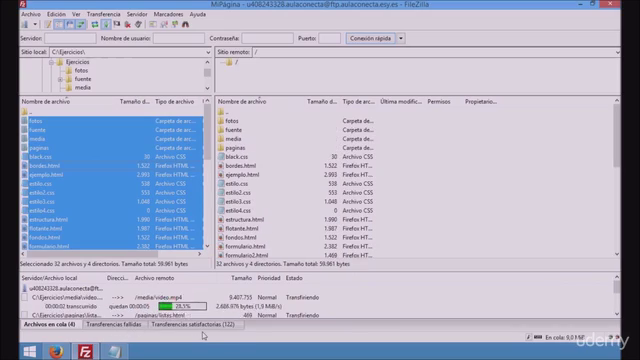This screenshot has width=640, height=360.
Task: Sort local list by Nombre de archivo
Action: (46, 102)
